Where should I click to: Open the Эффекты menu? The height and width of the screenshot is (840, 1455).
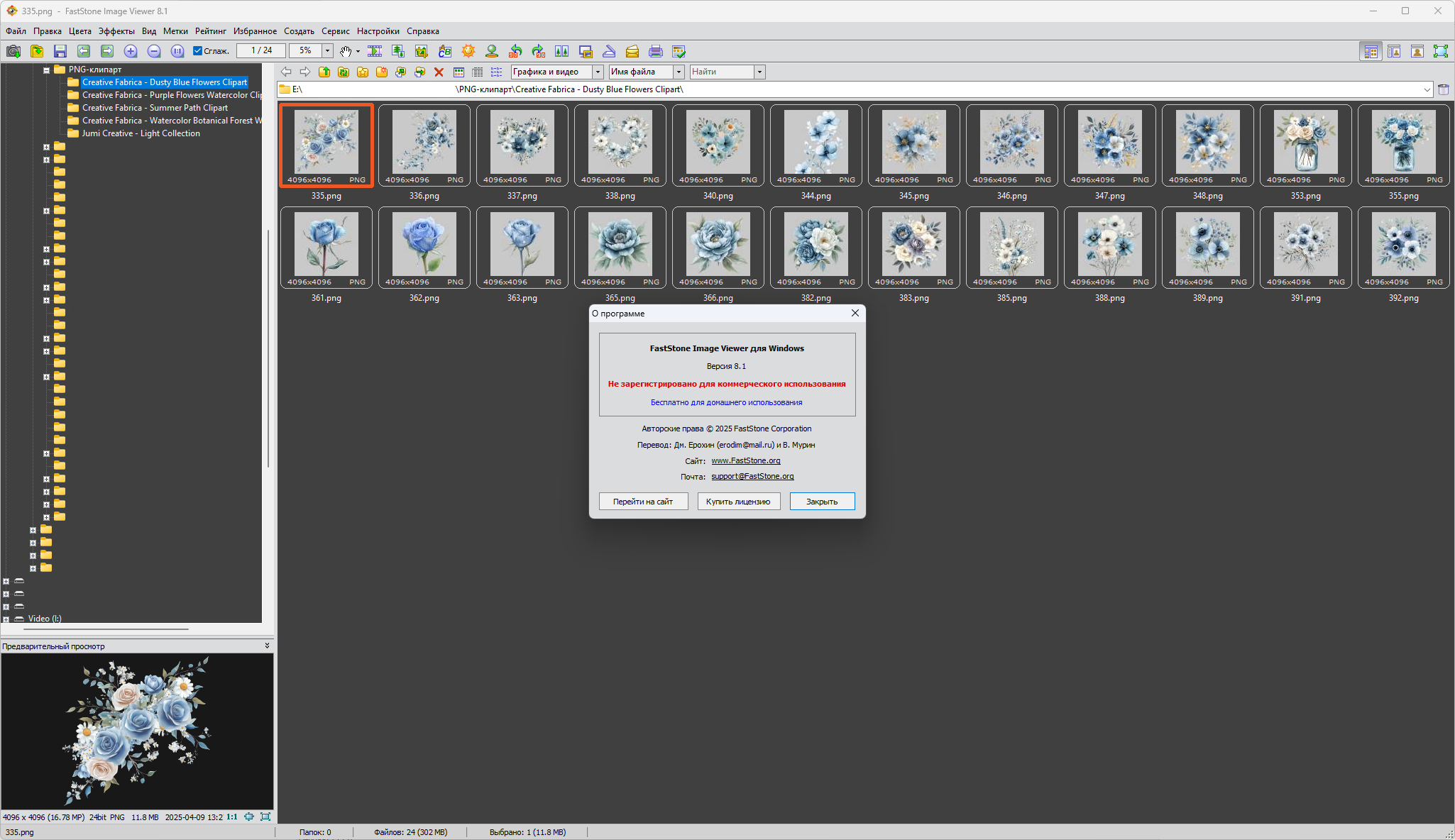coord(116,31)
